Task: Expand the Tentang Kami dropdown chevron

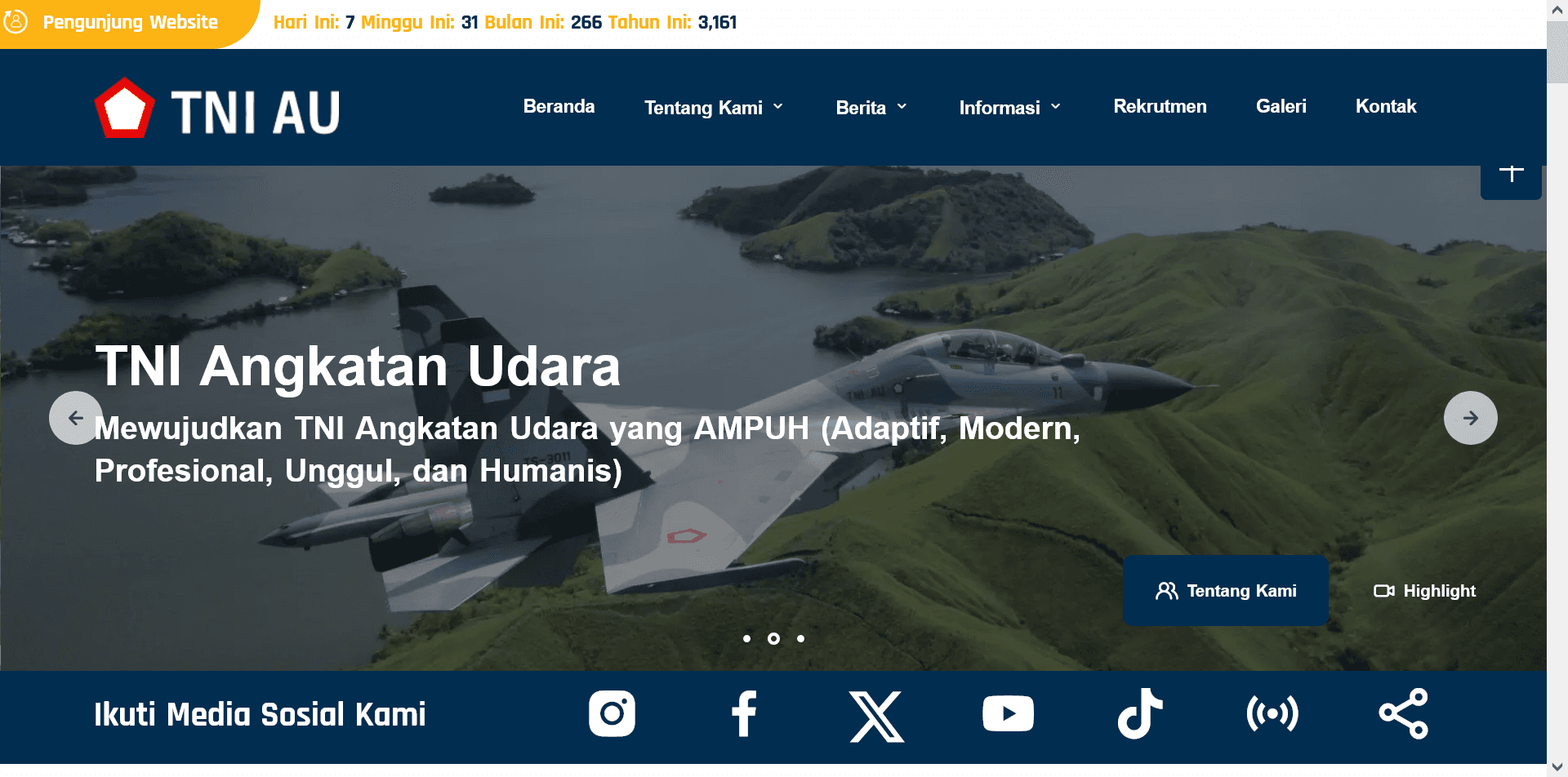Action: coord(778,106)
